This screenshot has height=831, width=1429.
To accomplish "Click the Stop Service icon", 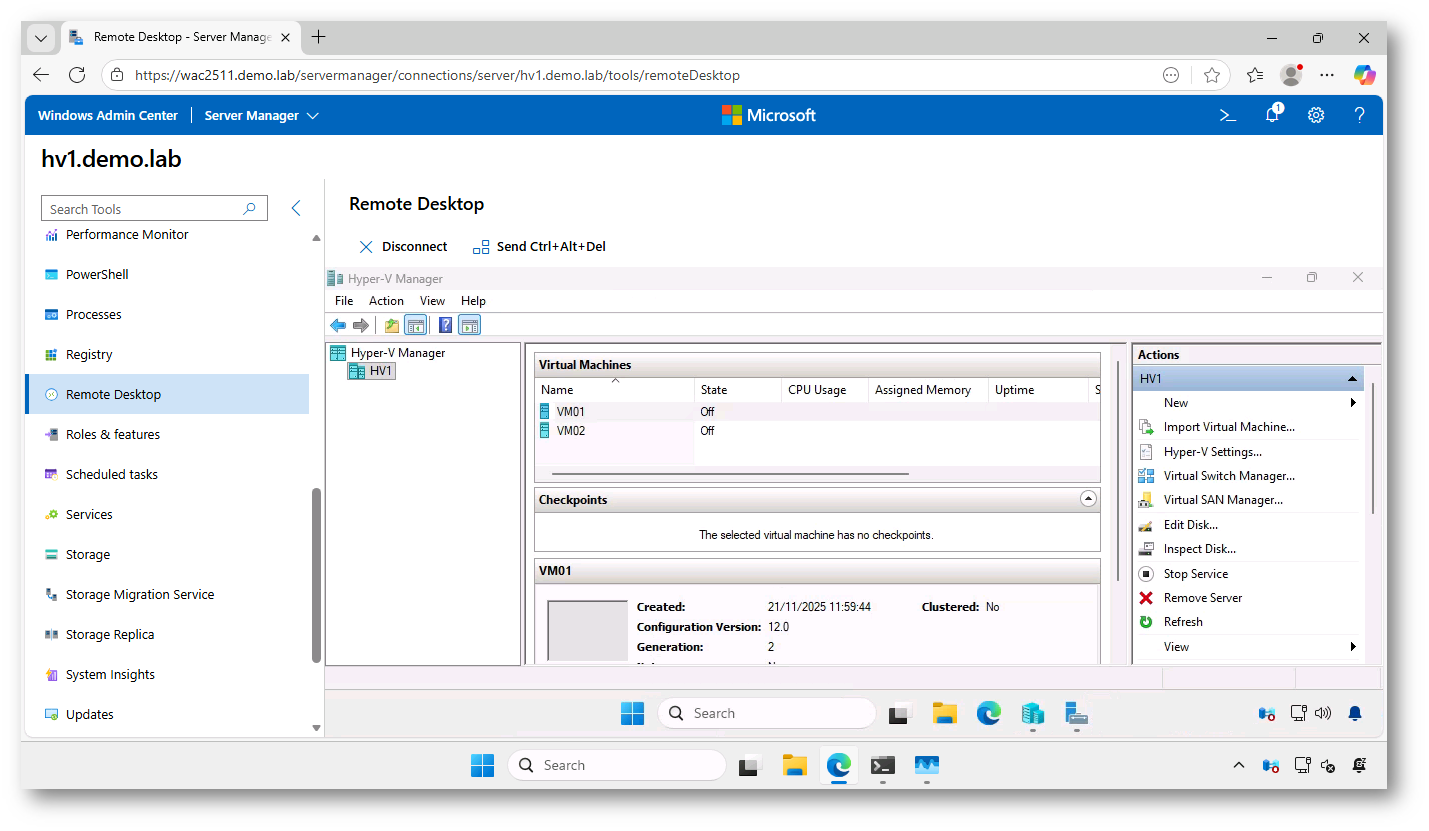I will point(1146,574).
